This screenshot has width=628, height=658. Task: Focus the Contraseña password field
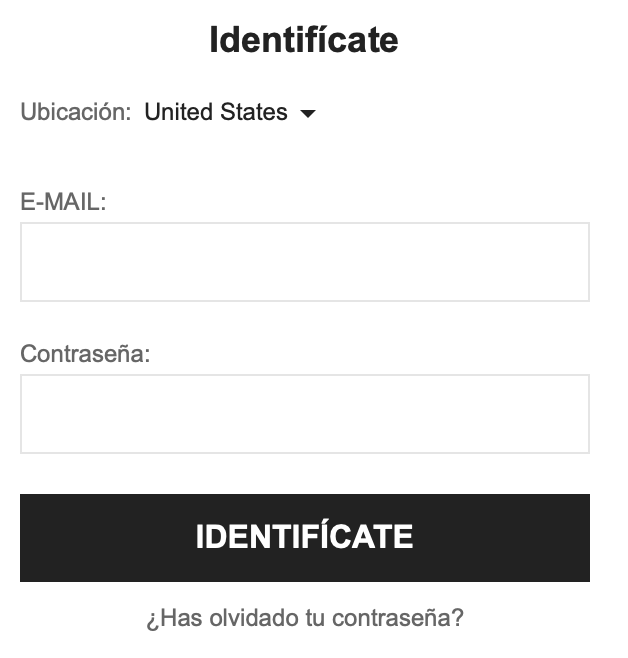[x=304, y=414]
